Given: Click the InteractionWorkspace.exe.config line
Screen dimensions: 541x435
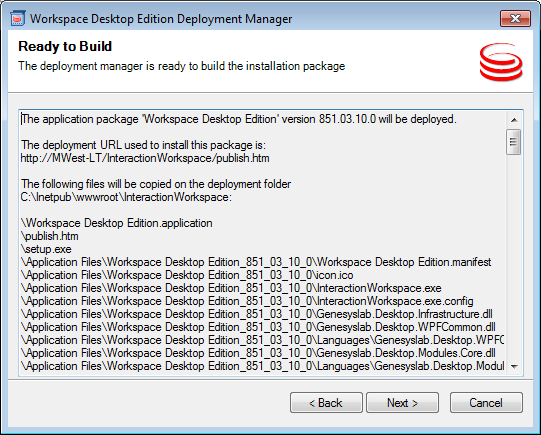Looking at the screenshot, I should (247, 301).
